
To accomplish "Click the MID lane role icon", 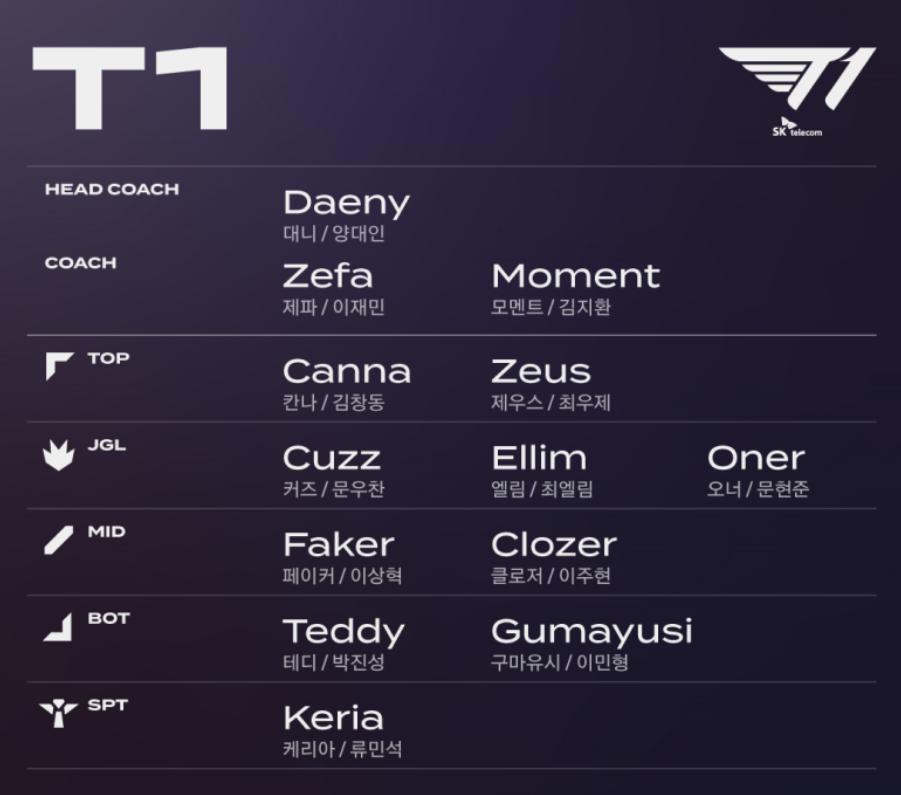I will pyautogui.click(x=59, y=540).
